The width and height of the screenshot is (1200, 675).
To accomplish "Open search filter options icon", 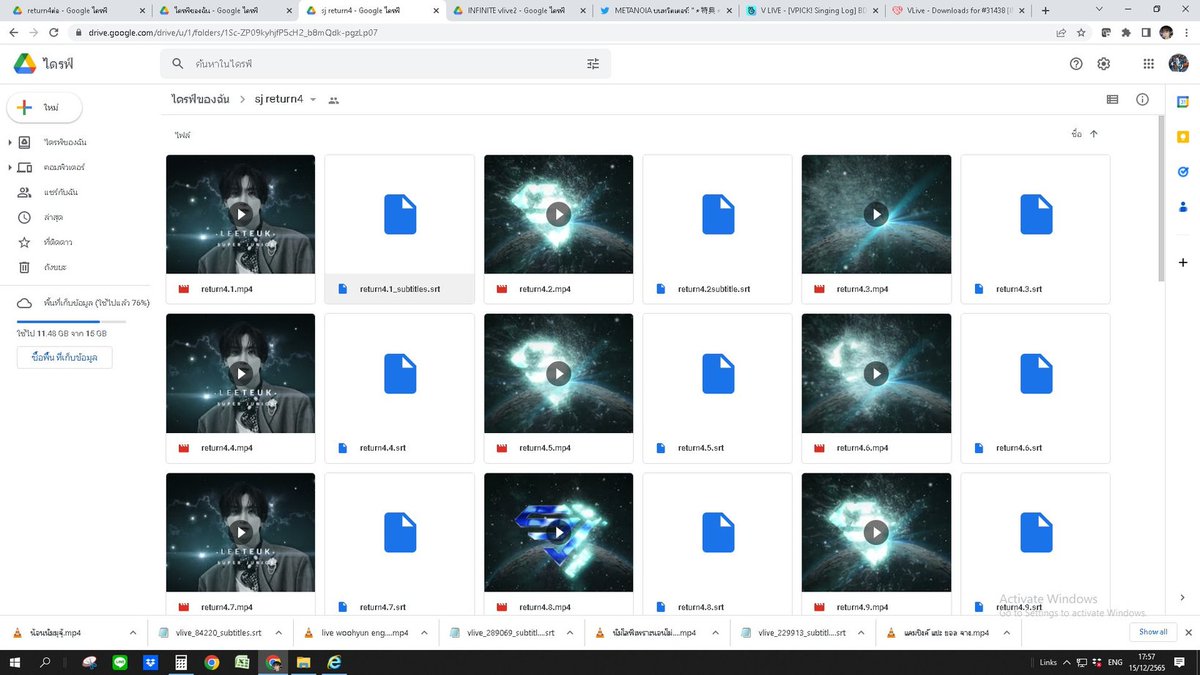I will tap(593, 63).
